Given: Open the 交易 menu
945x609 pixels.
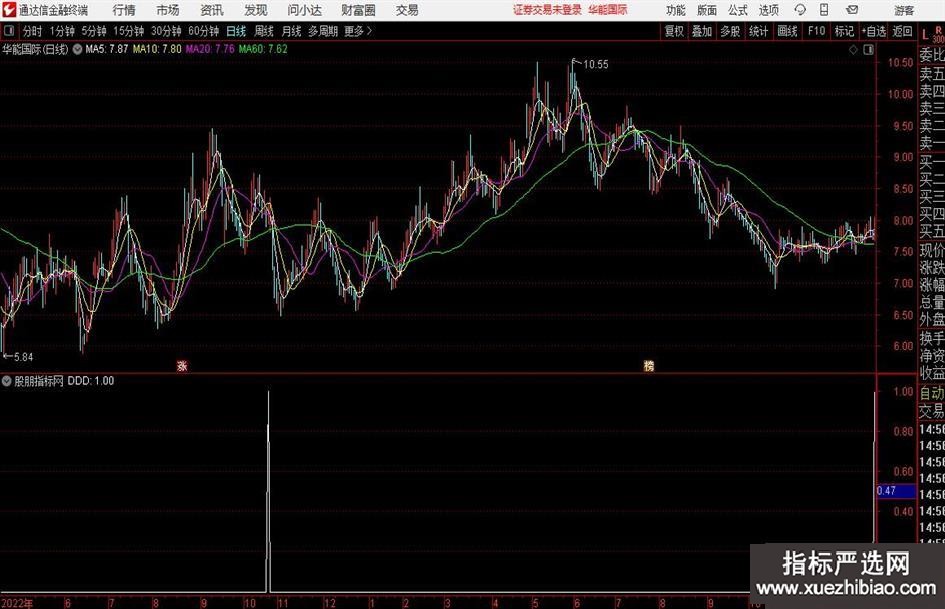Looking at the screenshot, I should [407, 10].
